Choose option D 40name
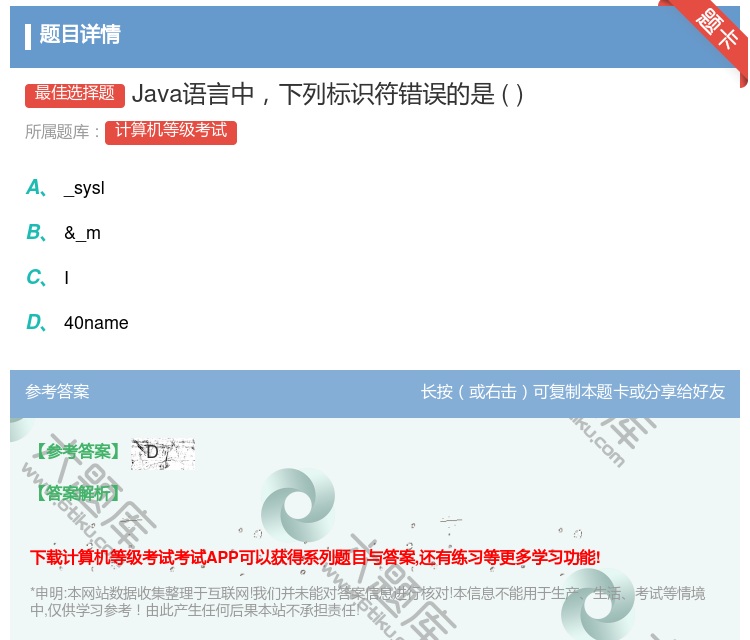The height and width of the screenshot is (640, 750). coord(77,322)
